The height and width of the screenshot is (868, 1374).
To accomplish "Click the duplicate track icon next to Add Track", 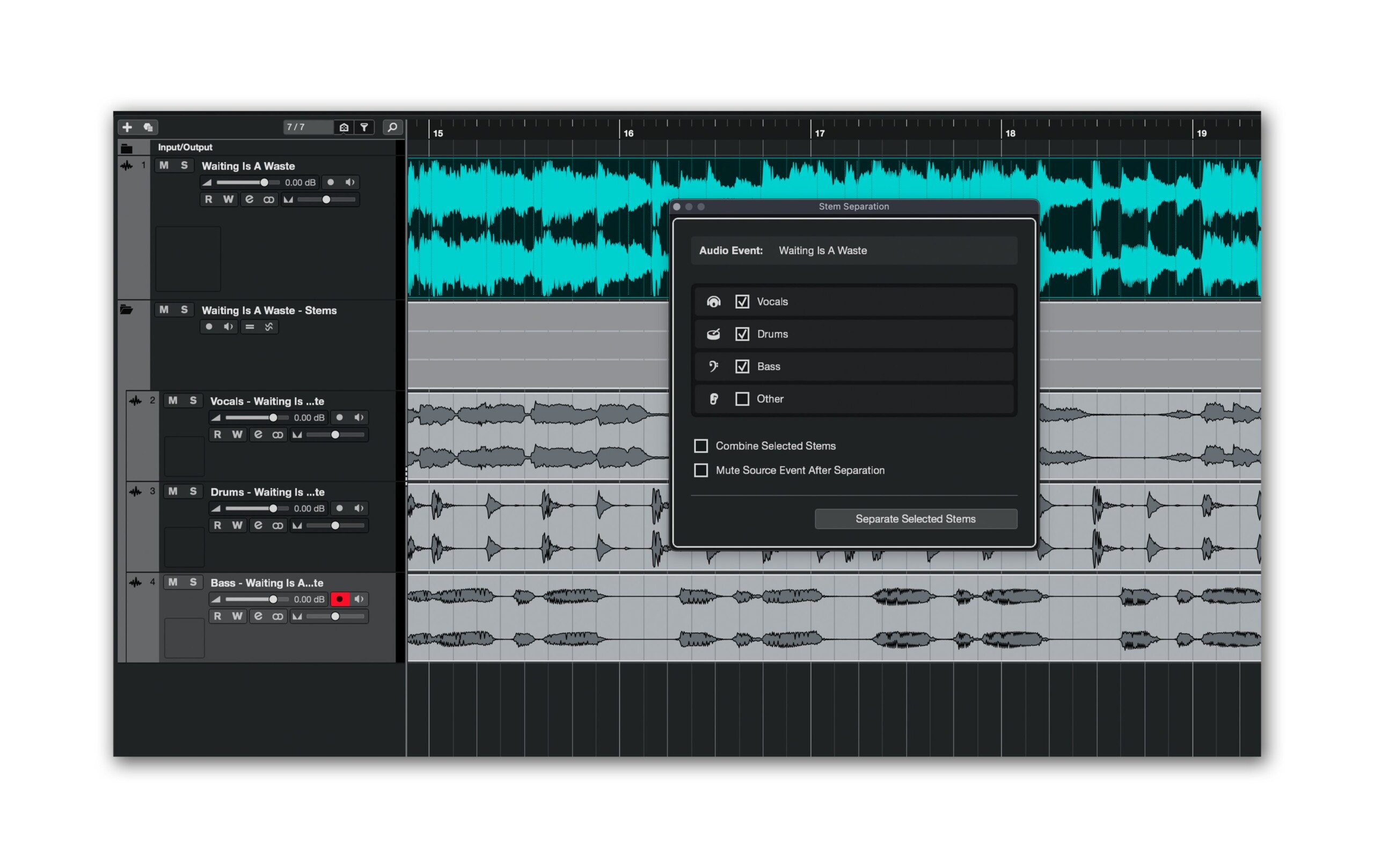I will pos(148,128).
